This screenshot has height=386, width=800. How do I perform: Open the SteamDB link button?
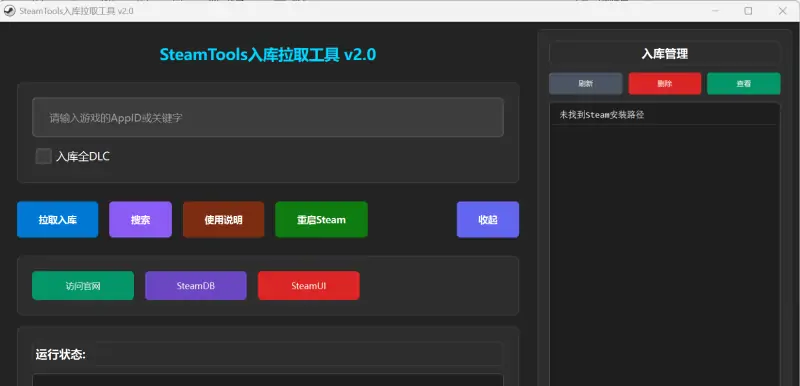[196, 286]
